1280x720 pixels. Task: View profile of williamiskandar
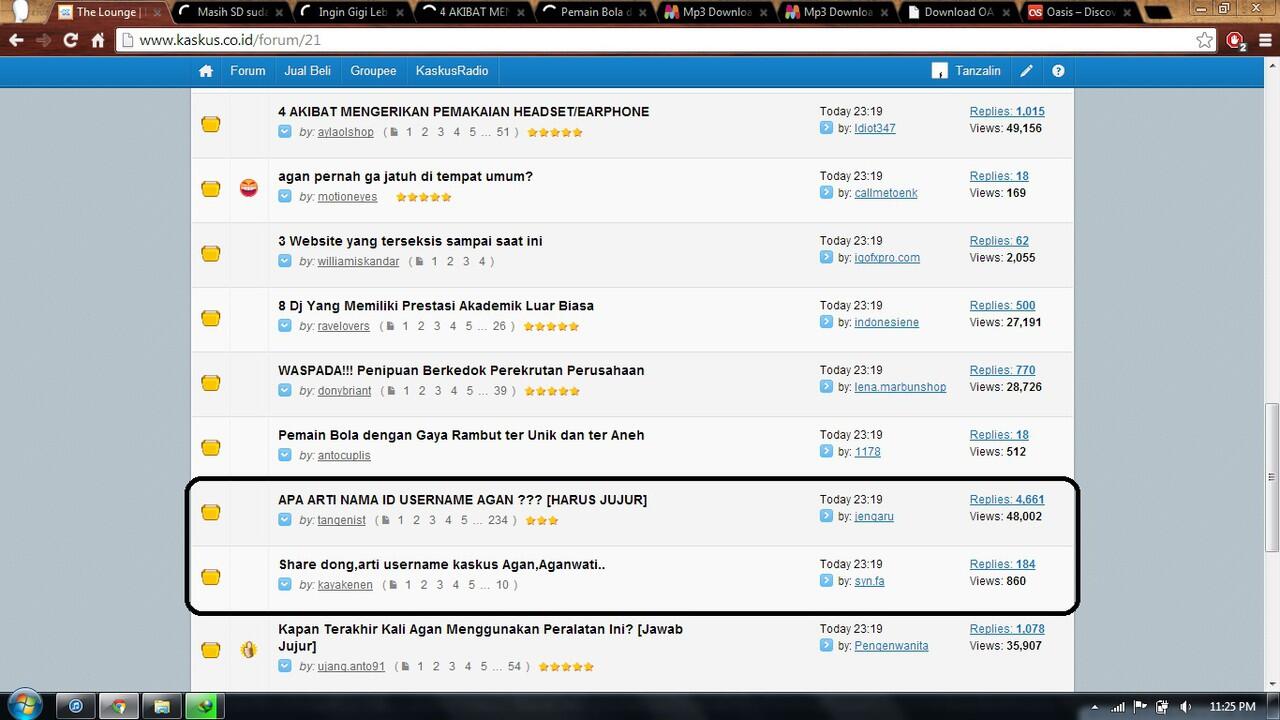358,261
